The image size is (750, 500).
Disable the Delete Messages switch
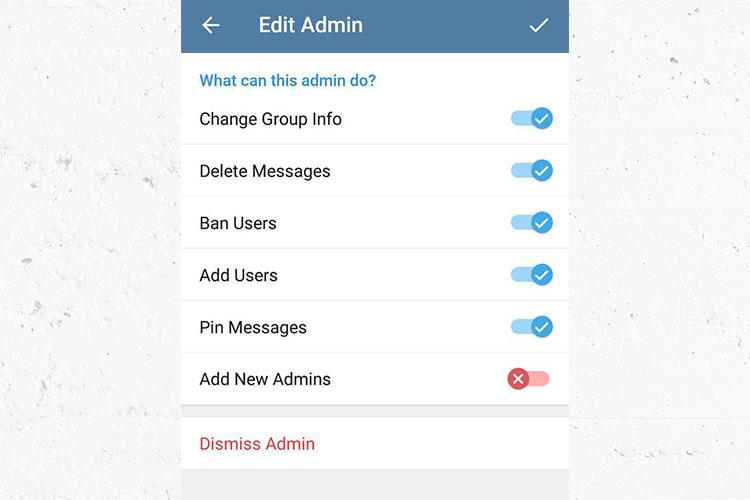tap(531, 170)
